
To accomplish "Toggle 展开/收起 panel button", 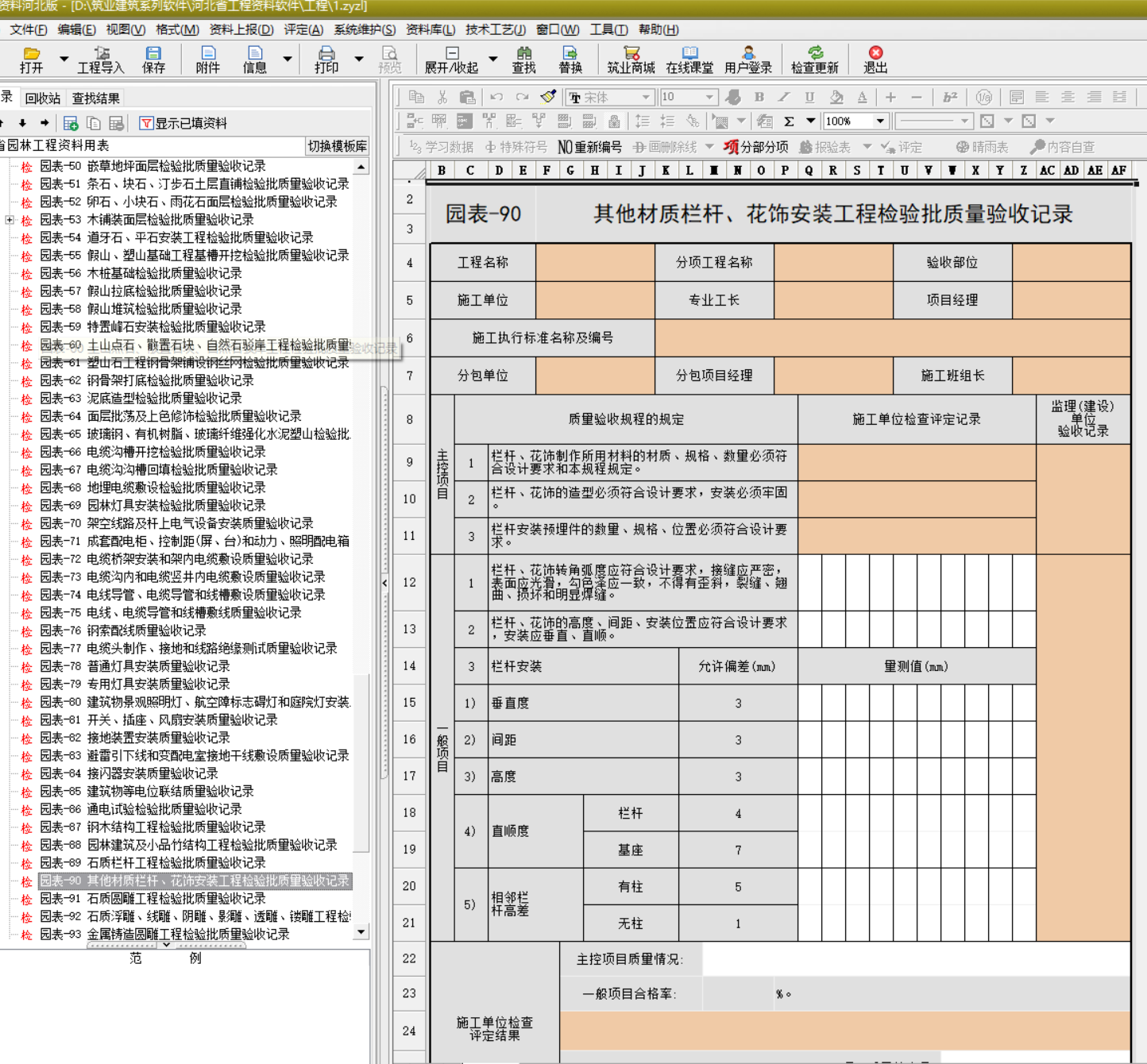I will (x=451, y=60).
